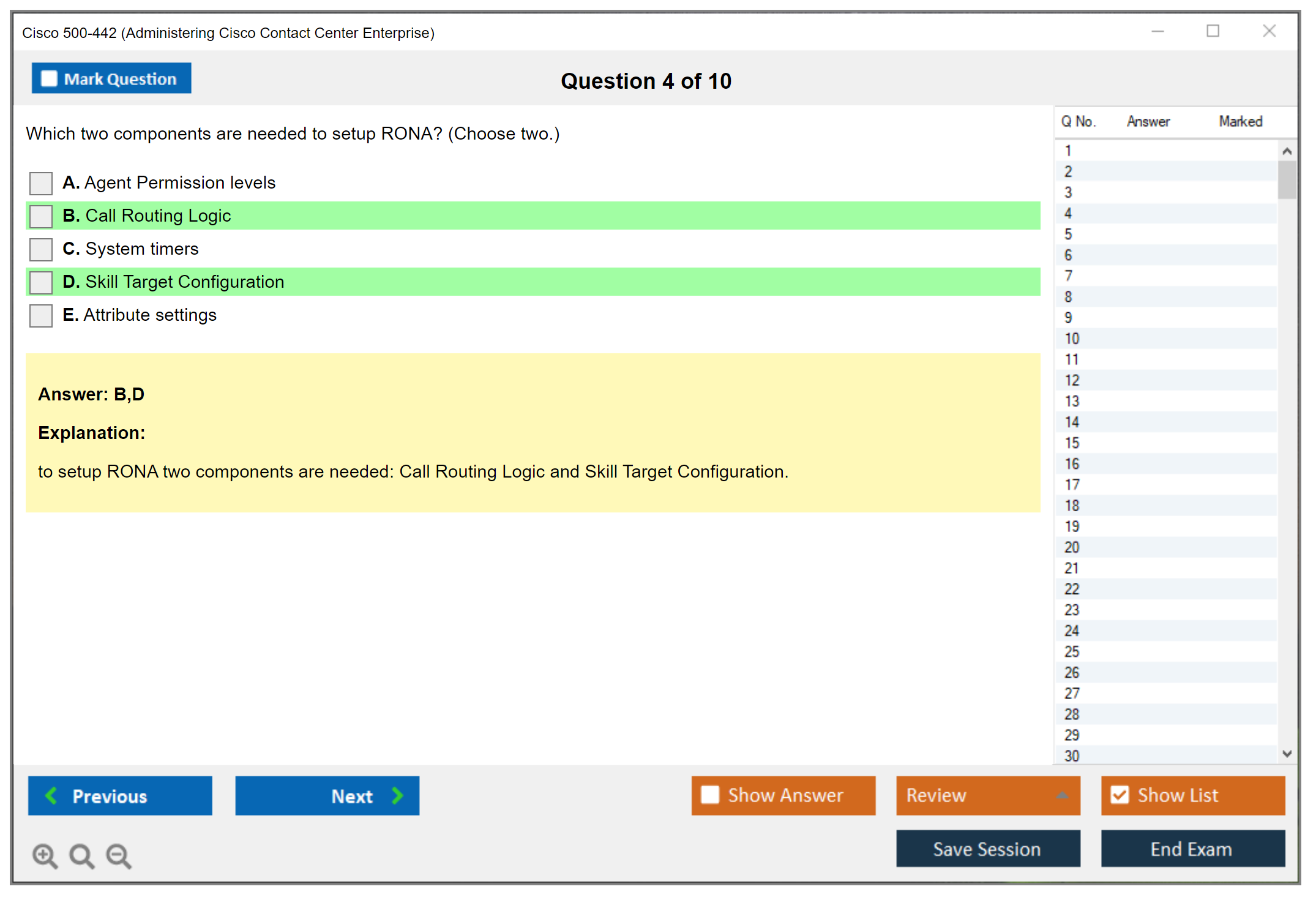The width and height of the screenshot is (1316, 900).
Task: Check option A Agent Permission levels
Action: tap(41, 183)
